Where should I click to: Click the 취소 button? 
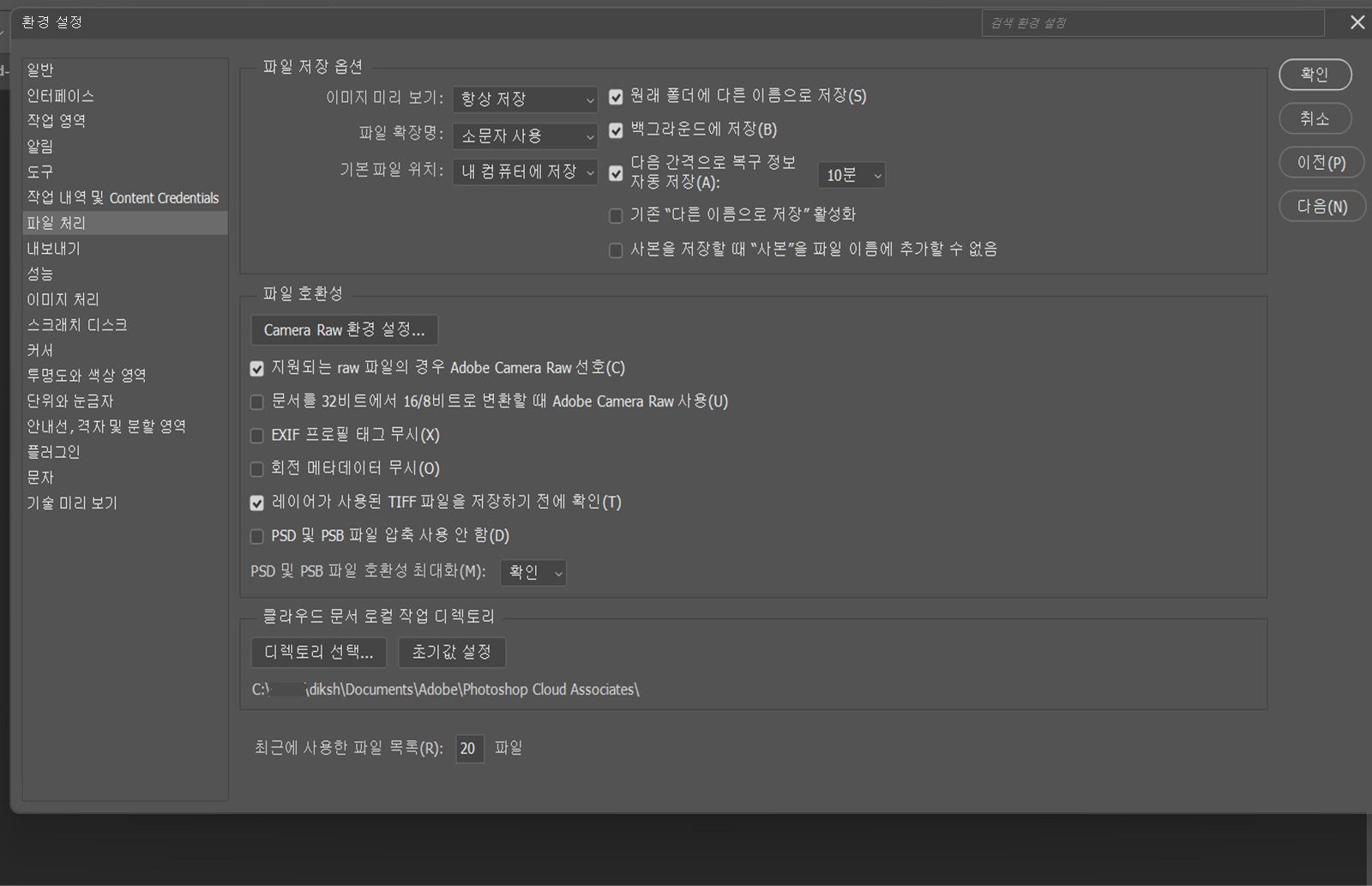pos(1315,118)
